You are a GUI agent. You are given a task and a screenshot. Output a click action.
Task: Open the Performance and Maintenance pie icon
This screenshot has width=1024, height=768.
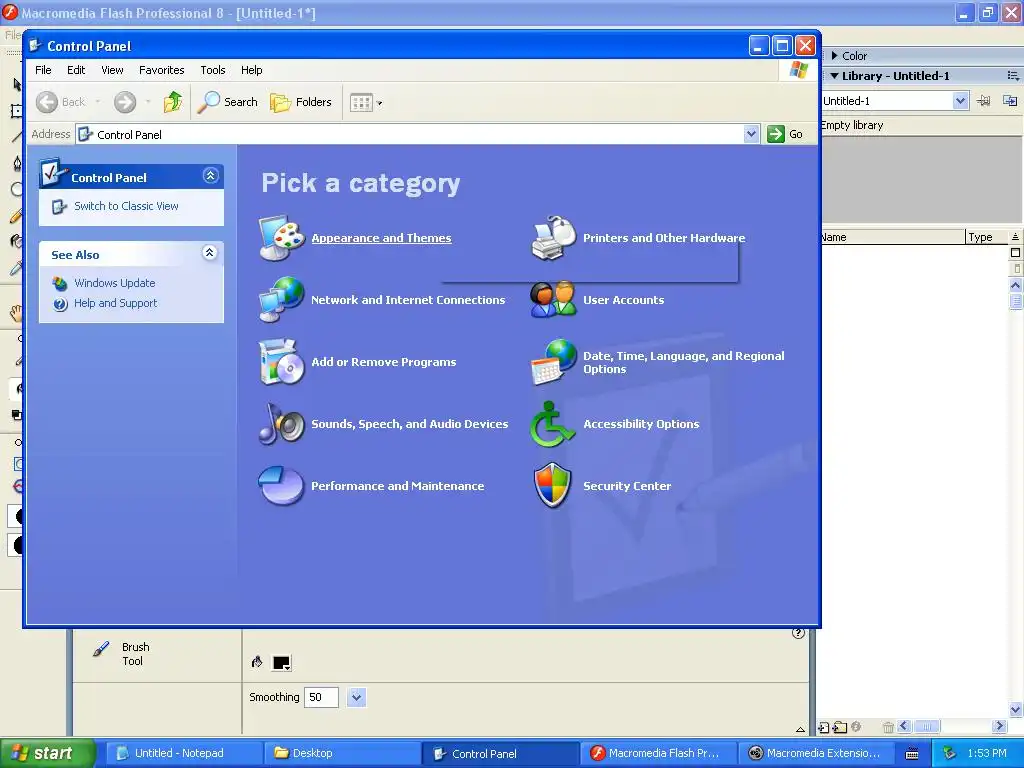tap(281, 486)
